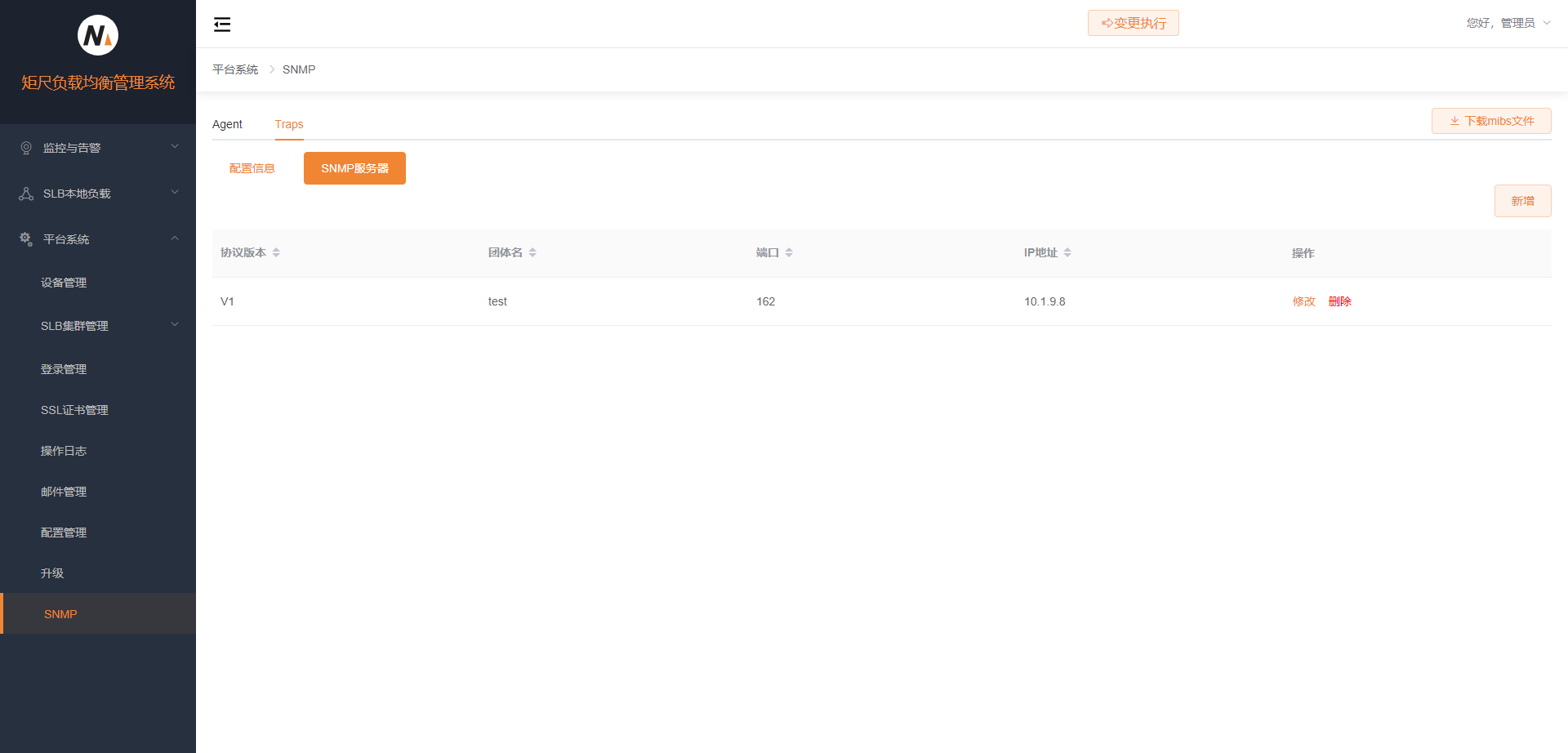Toggle sorting on the 团体名 column
The width and height of the screenshot is (1568, 753).
pyautogui.click(x=532, y=252)
